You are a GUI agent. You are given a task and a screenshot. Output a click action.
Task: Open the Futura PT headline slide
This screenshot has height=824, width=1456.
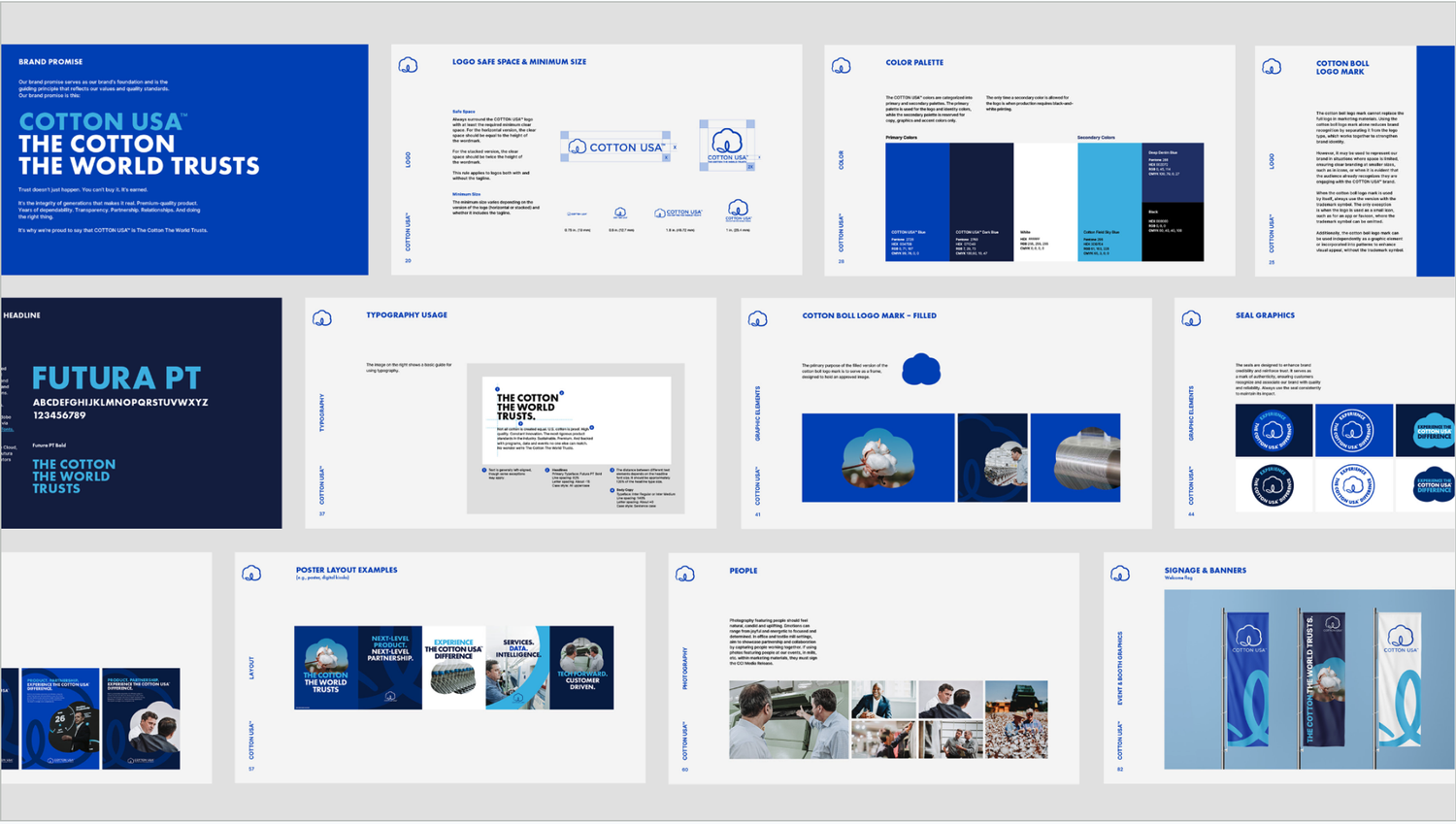click(x=142, y=413)
